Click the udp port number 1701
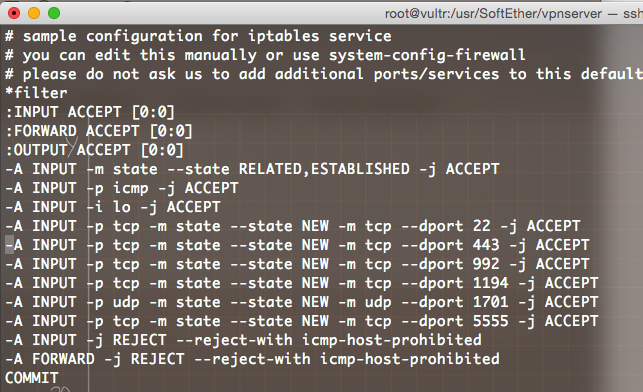Image resolution: width=643 pixels, height=392 pixels. point(490,302)
